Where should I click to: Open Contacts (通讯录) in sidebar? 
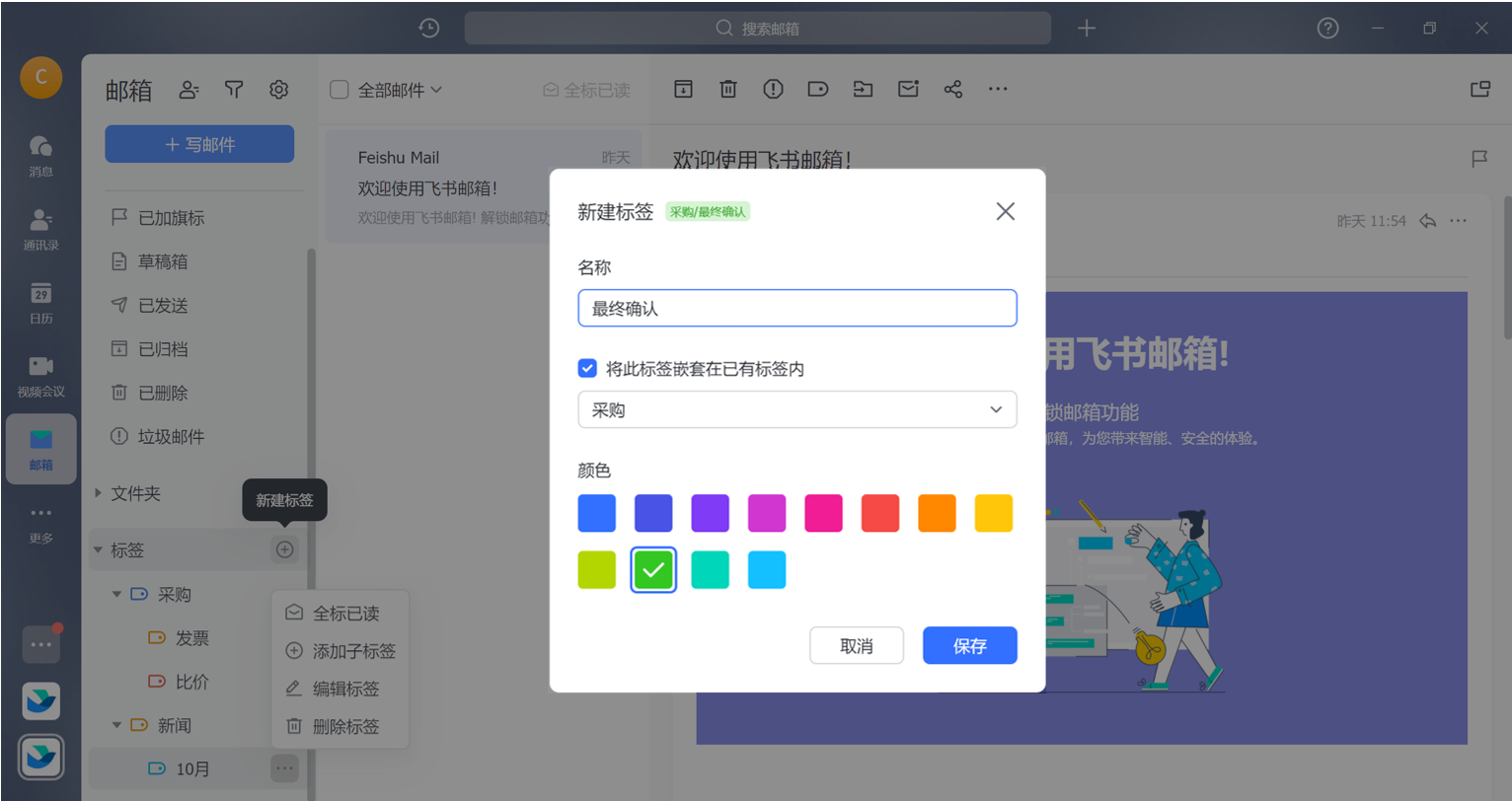point(41,229)
